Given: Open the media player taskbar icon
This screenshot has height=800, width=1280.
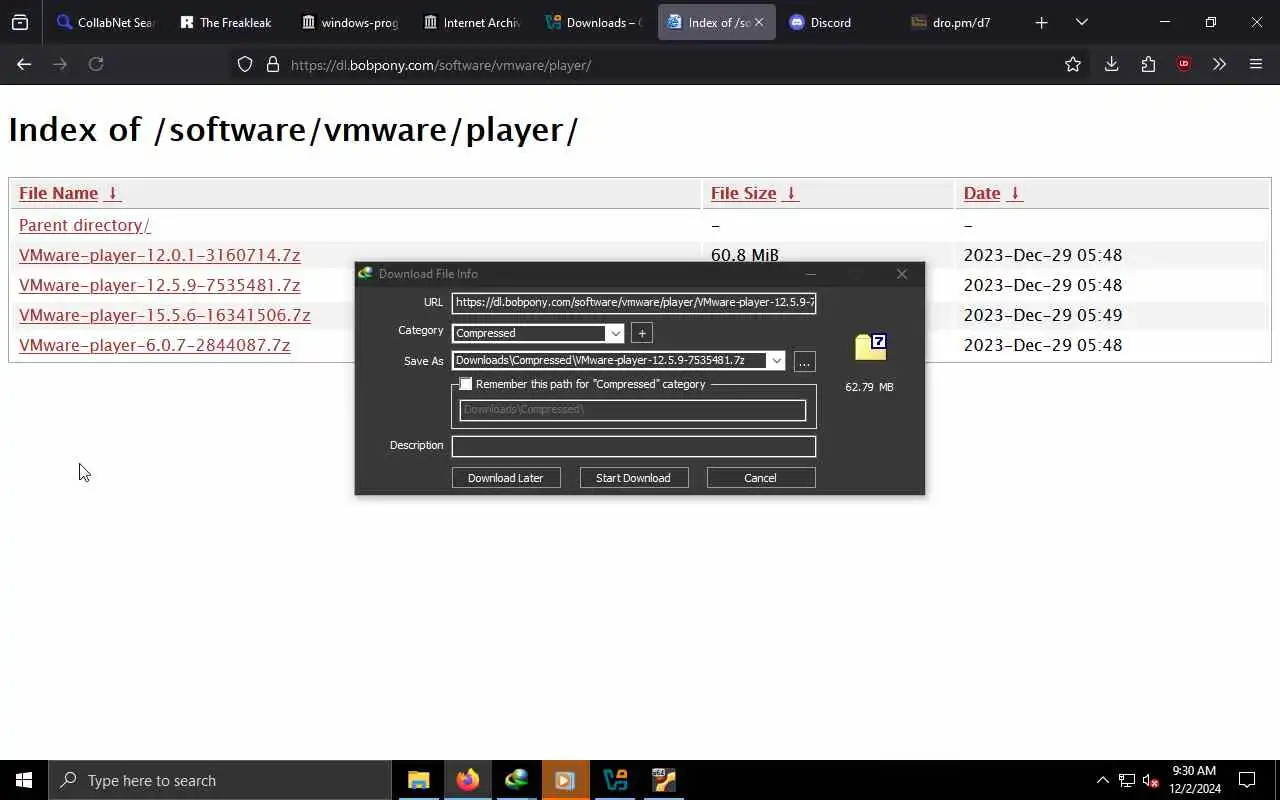Looking at the screenshot, I should 565,780.
